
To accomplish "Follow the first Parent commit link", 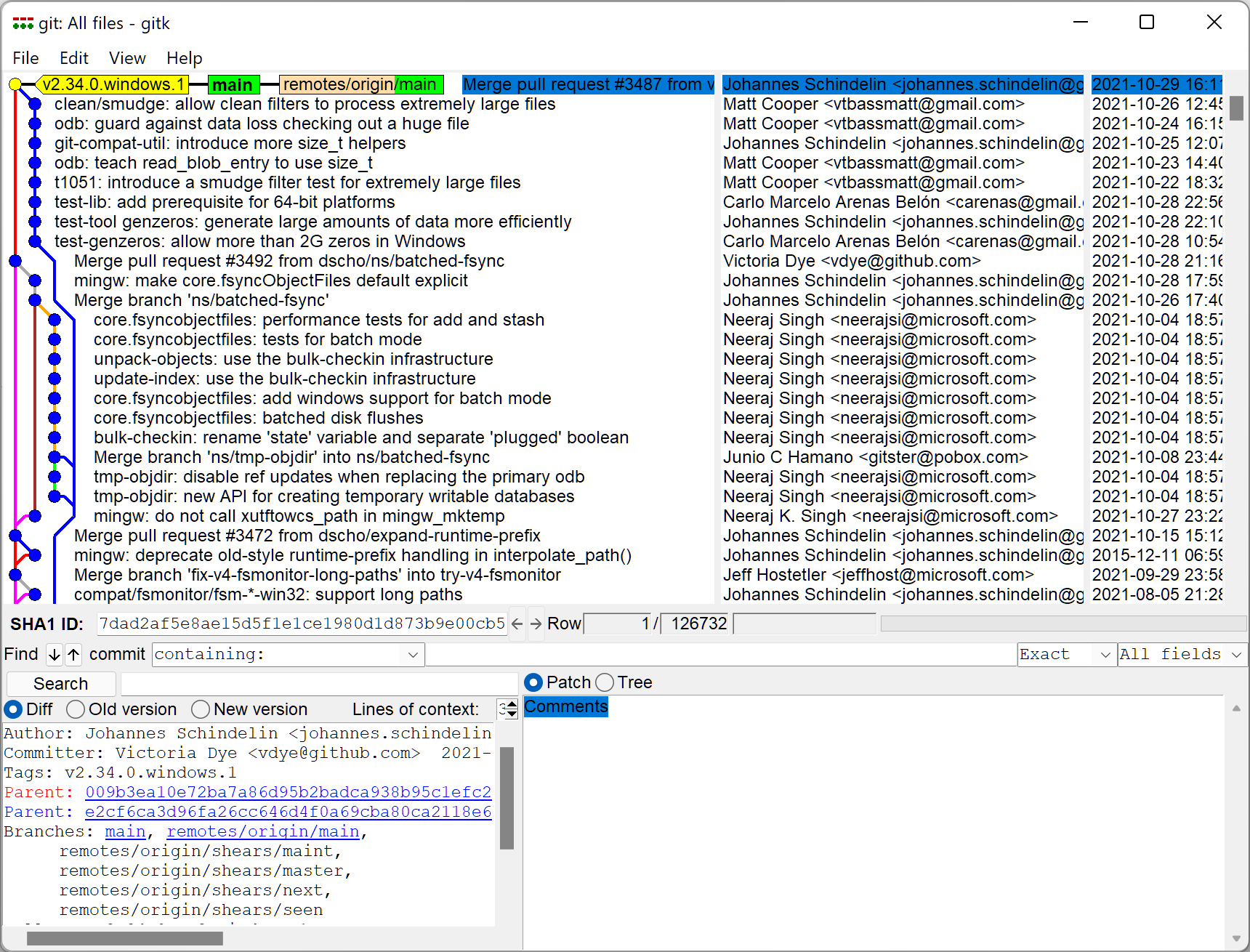I will click(288, 792).
